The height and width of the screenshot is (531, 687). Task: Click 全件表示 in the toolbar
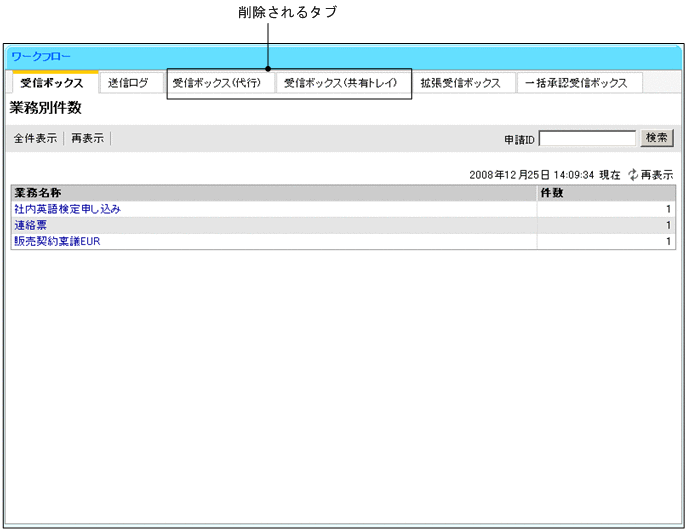[35, 138]
